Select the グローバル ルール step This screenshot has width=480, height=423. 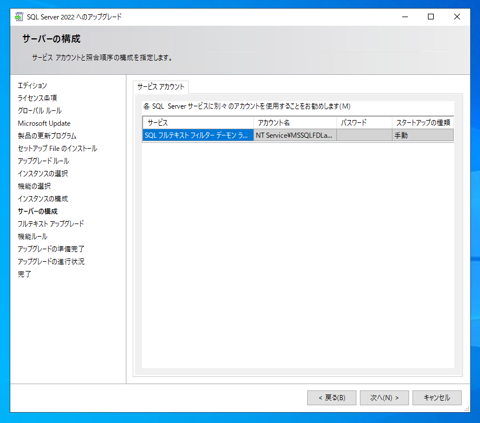click(40, 111)
